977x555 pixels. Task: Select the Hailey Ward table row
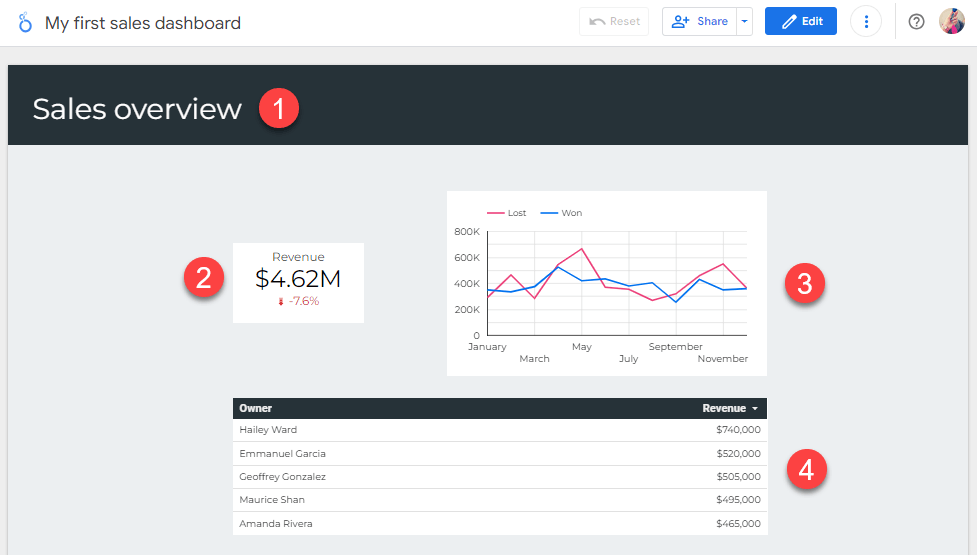tap(500, 430)
